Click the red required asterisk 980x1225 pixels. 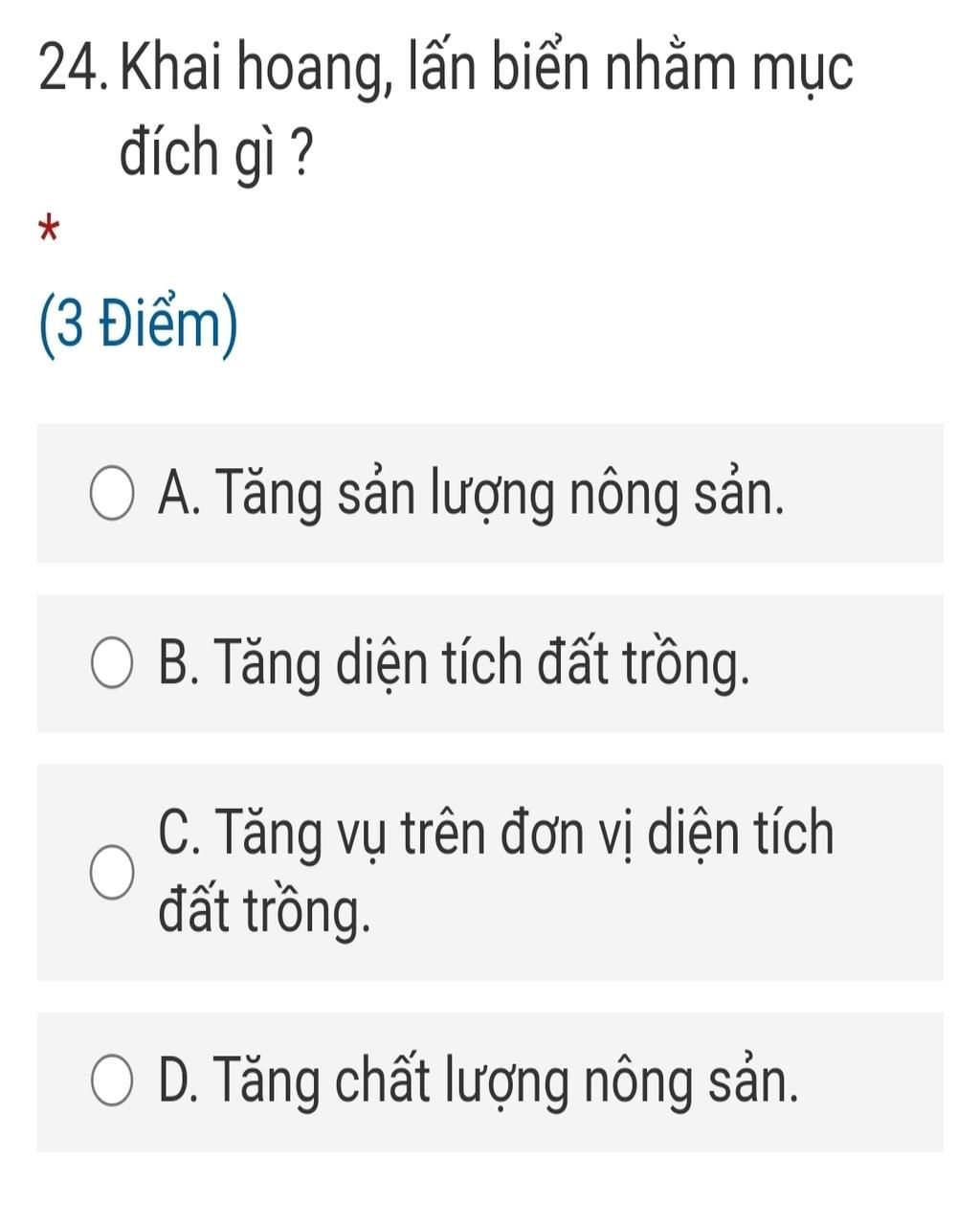coord(48,232)
